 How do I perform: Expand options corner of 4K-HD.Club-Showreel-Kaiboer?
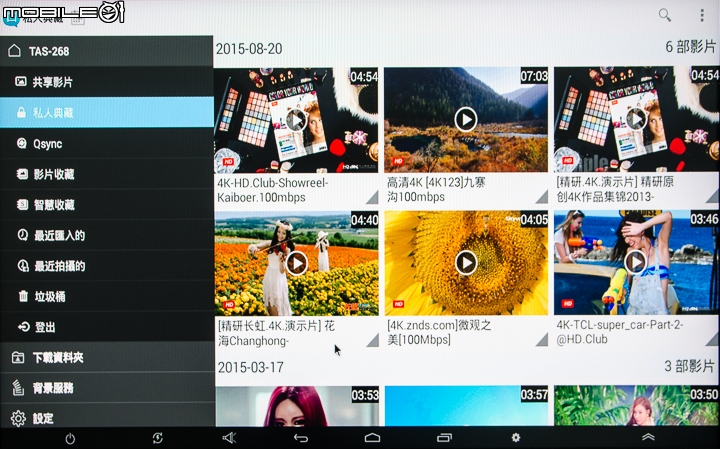(x=372, y=198)
